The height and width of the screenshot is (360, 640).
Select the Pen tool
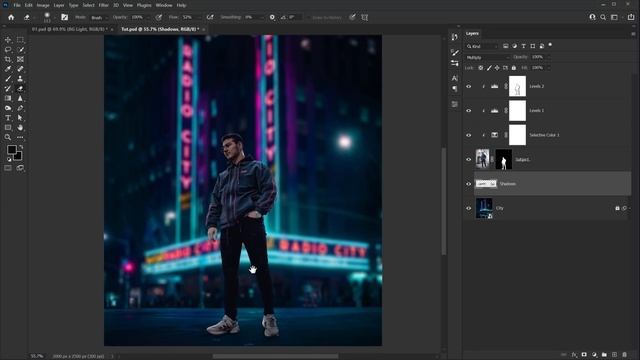[20, 108]
